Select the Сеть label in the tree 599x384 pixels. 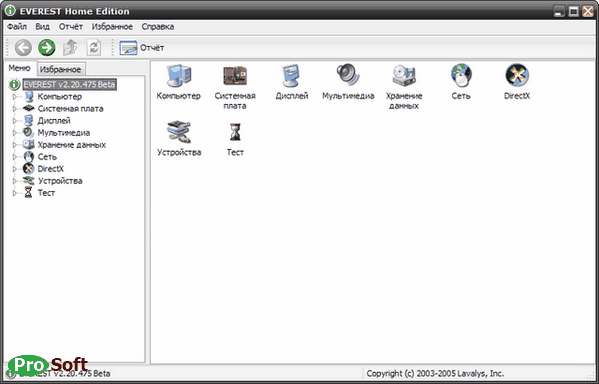click(47, 157)
